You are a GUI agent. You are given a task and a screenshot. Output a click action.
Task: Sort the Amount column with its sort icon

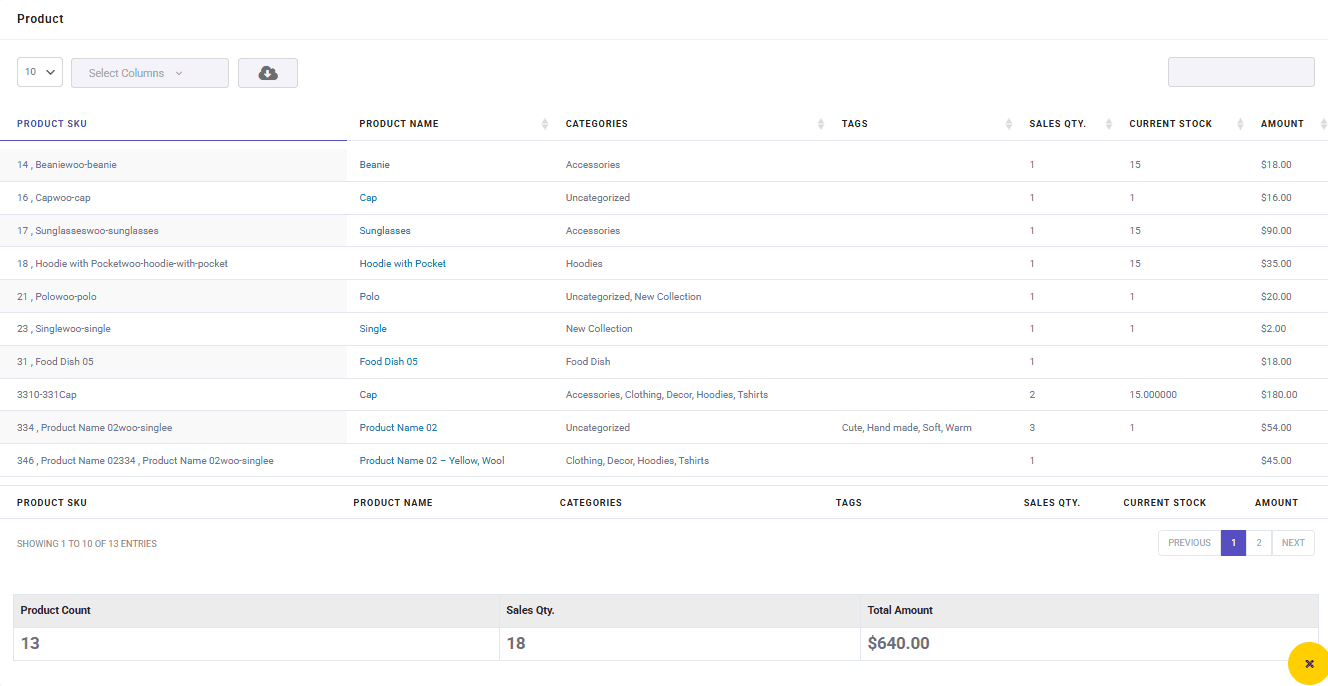(1322, 123)
